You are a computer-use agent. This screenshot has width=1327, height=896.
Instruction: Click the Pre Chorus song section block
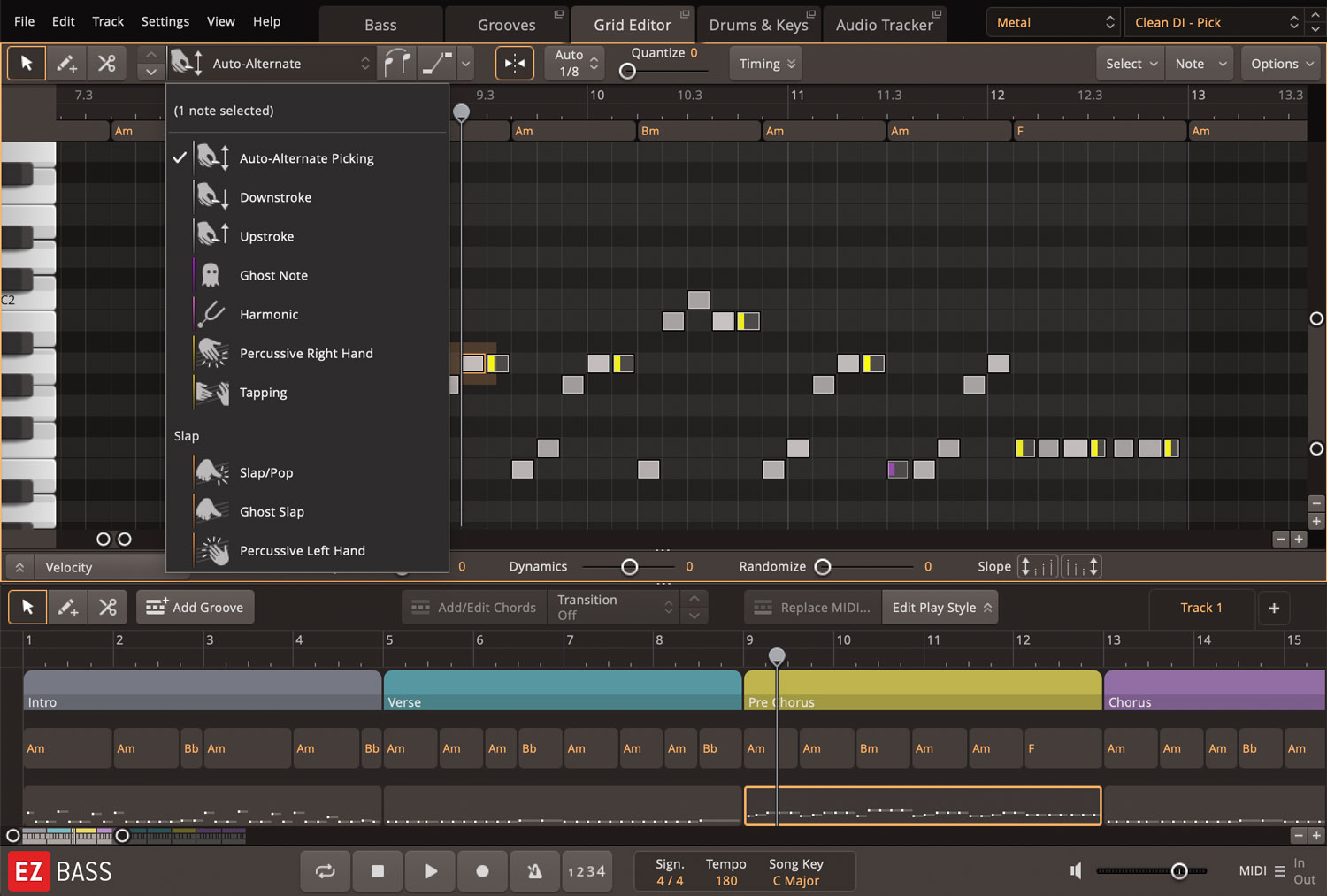coord(922,690)
